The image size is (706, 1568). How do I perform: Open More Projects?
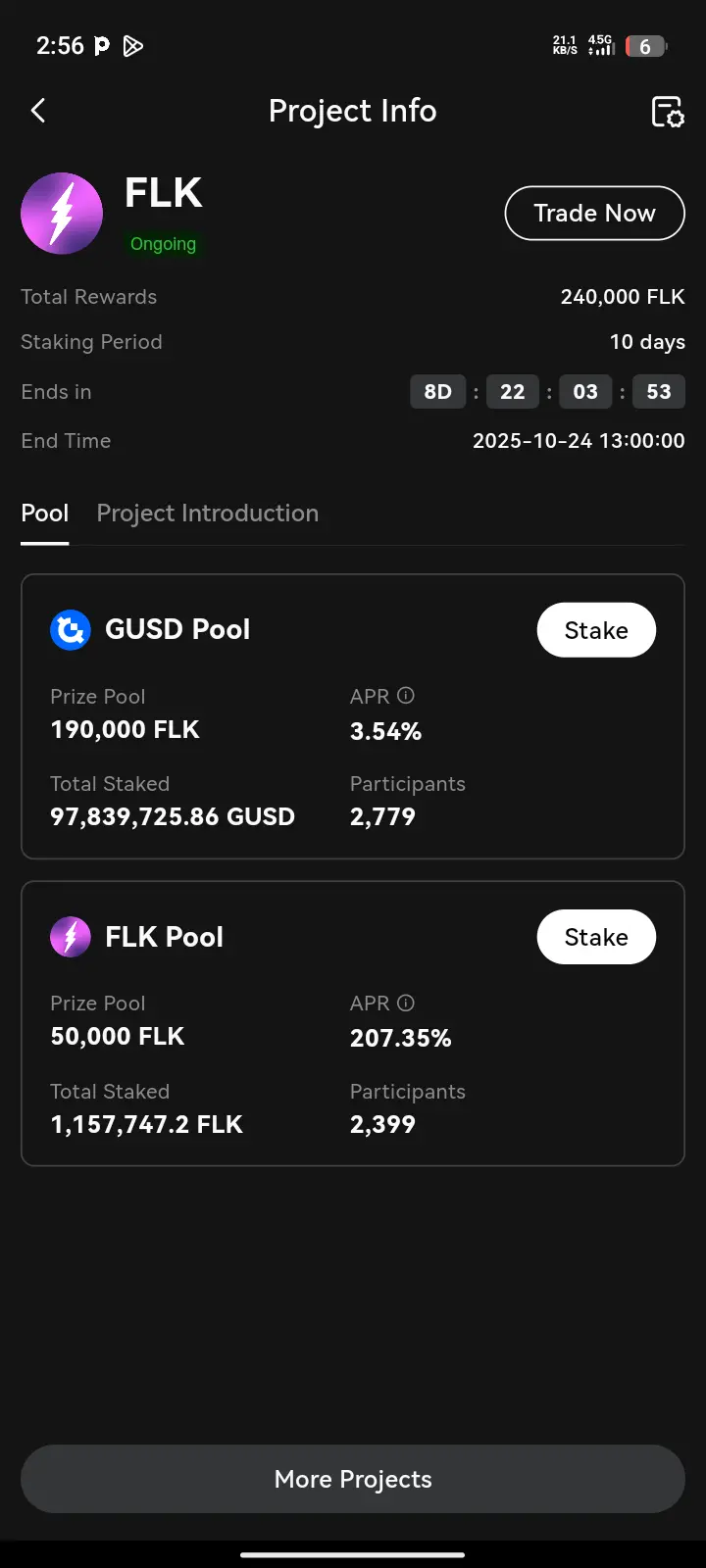(x=353, y=1479)
